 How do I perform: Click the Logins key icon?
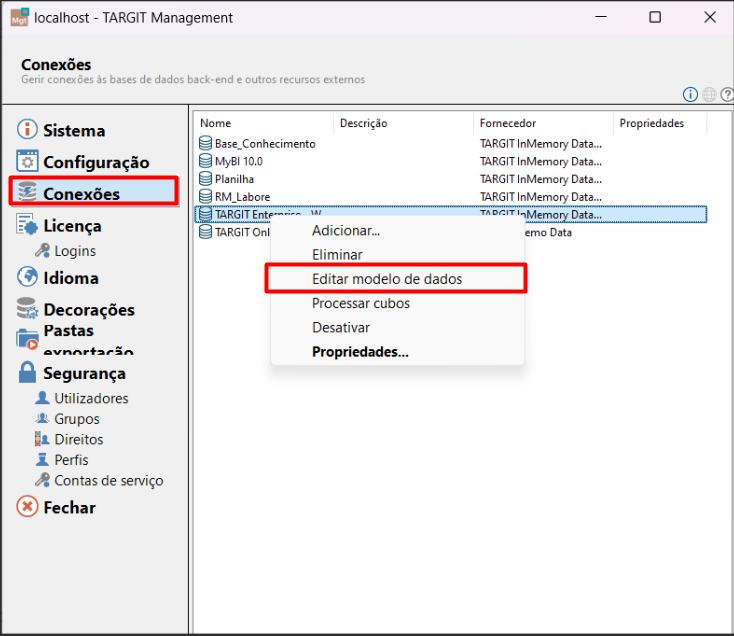pos(43,250)
